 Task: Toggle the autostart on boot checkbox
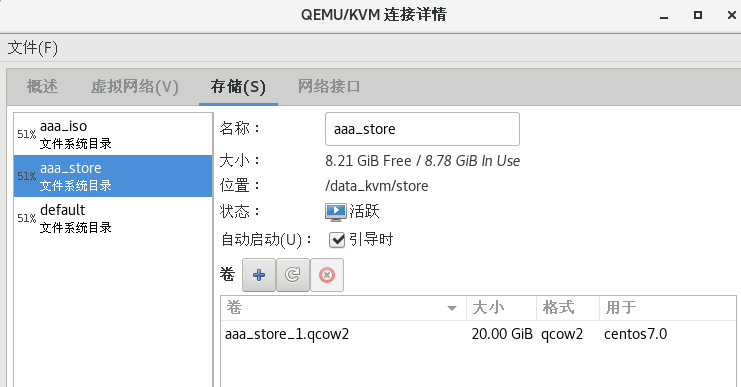(x=337, y=240)
